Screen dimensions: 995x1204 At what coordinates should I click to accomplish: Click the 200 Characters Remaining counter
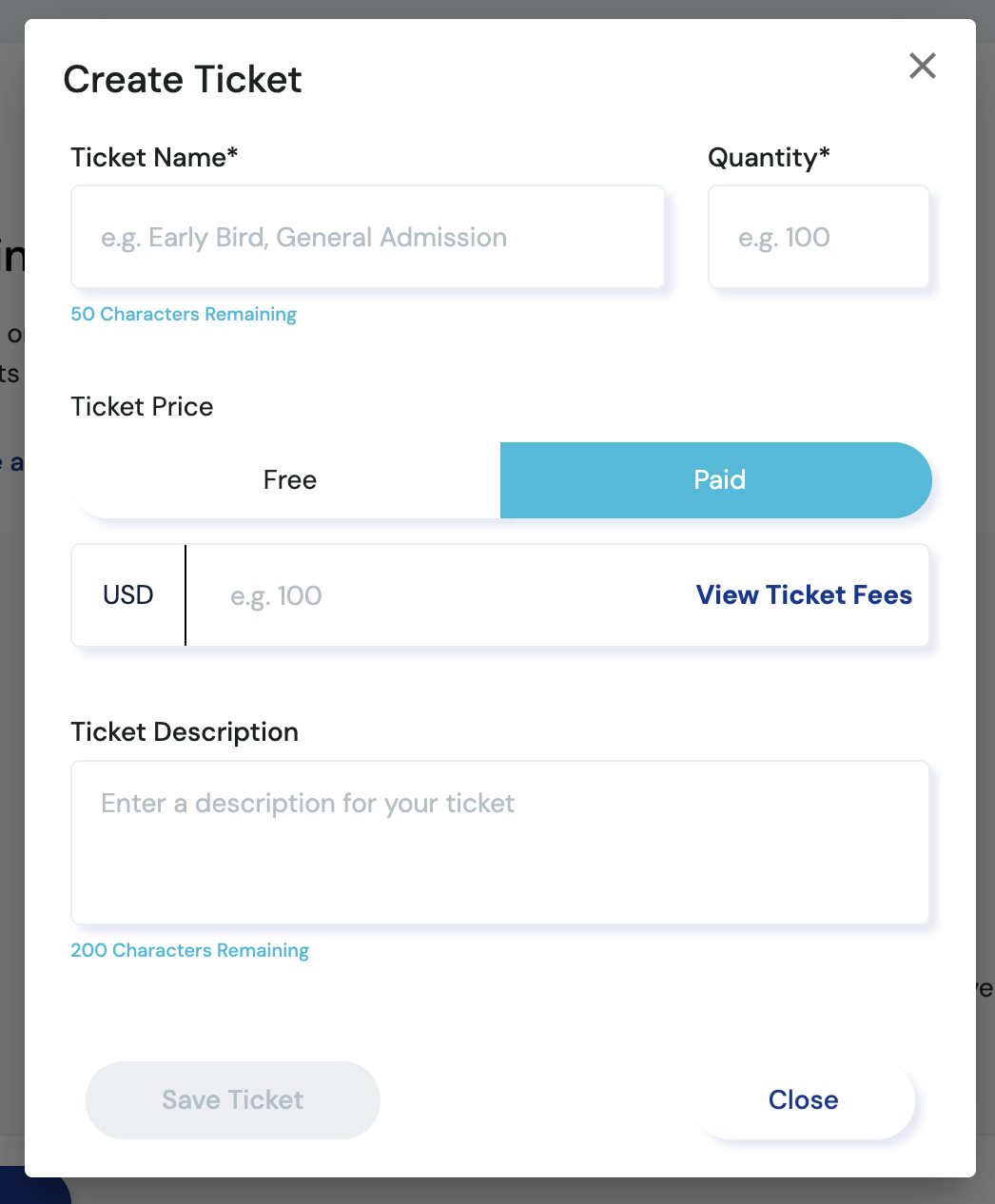click(189, 951)
